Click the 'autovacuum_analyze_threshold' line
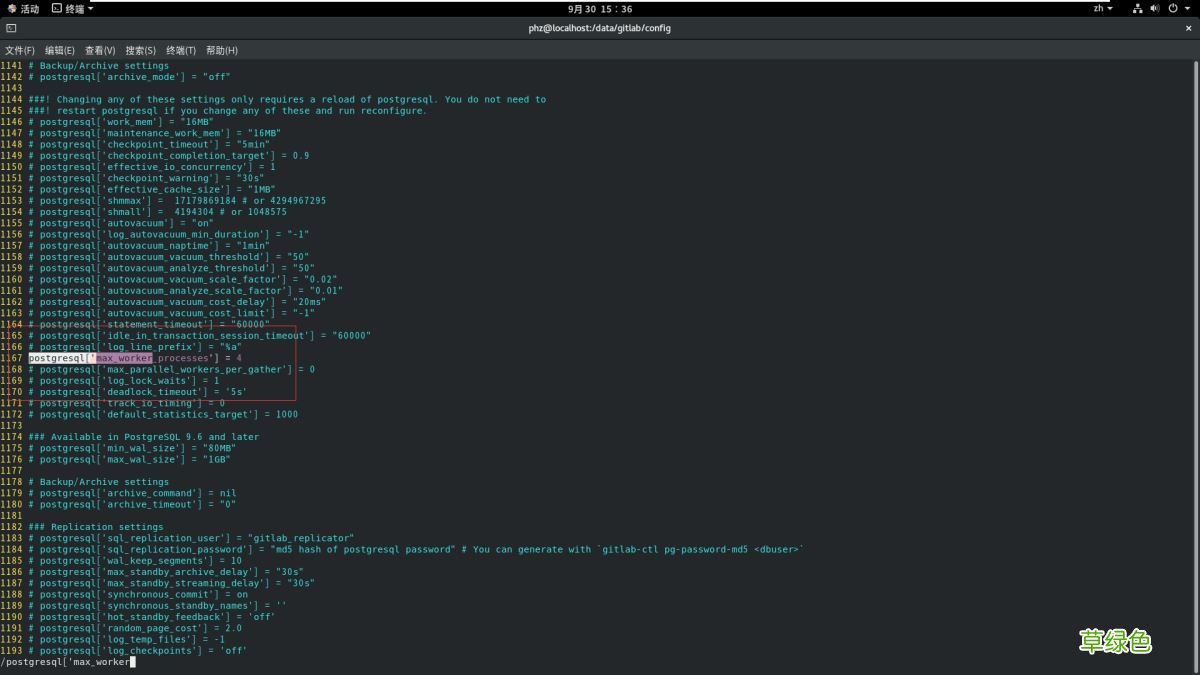 tap(172, 268)
